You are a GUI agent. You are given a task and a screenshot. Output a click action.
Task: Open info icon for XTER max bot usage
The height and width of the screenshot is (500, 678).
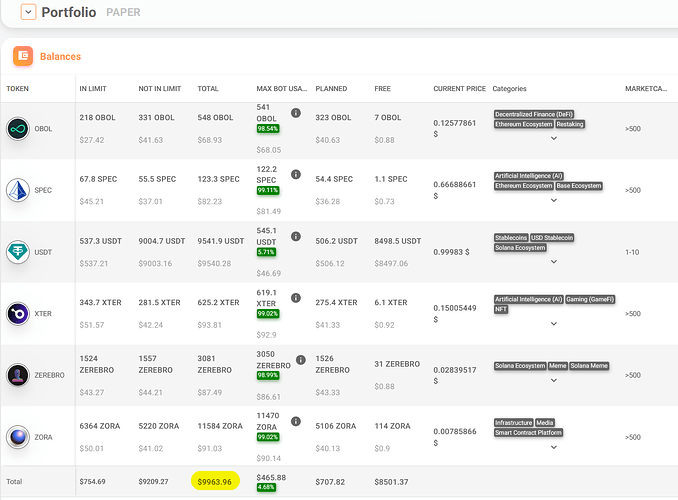(x=296, y=298)
